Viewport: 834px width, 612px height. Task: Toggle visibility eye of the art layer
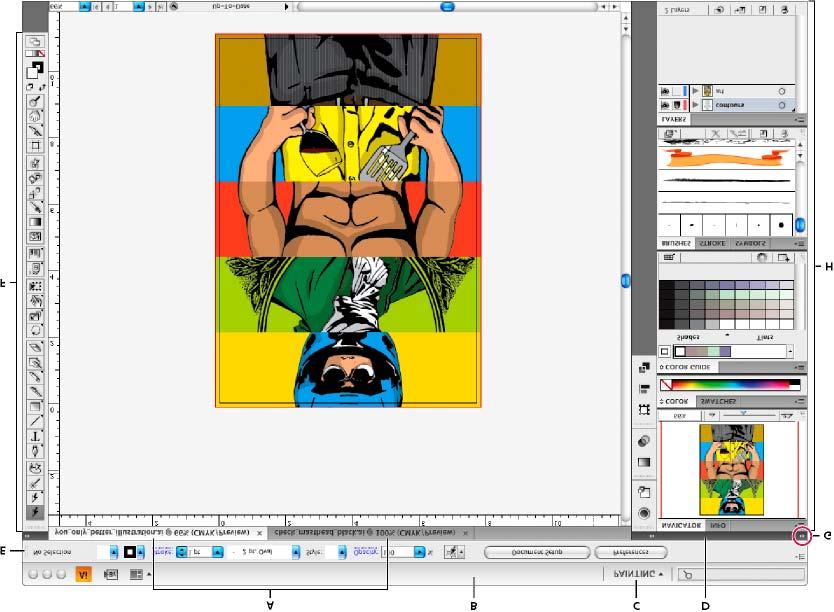pos(665,91)
